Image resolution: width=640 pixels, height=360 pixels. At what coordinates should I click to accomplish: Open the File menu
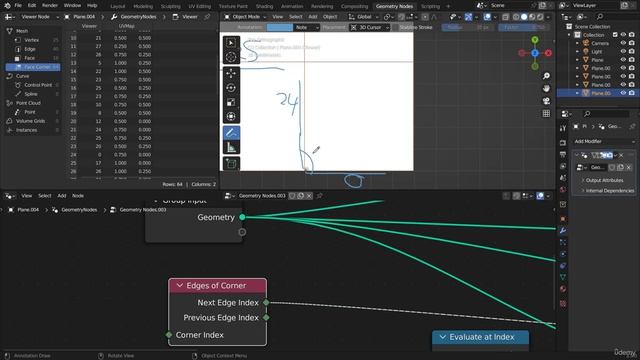click(x=18, y=6)
